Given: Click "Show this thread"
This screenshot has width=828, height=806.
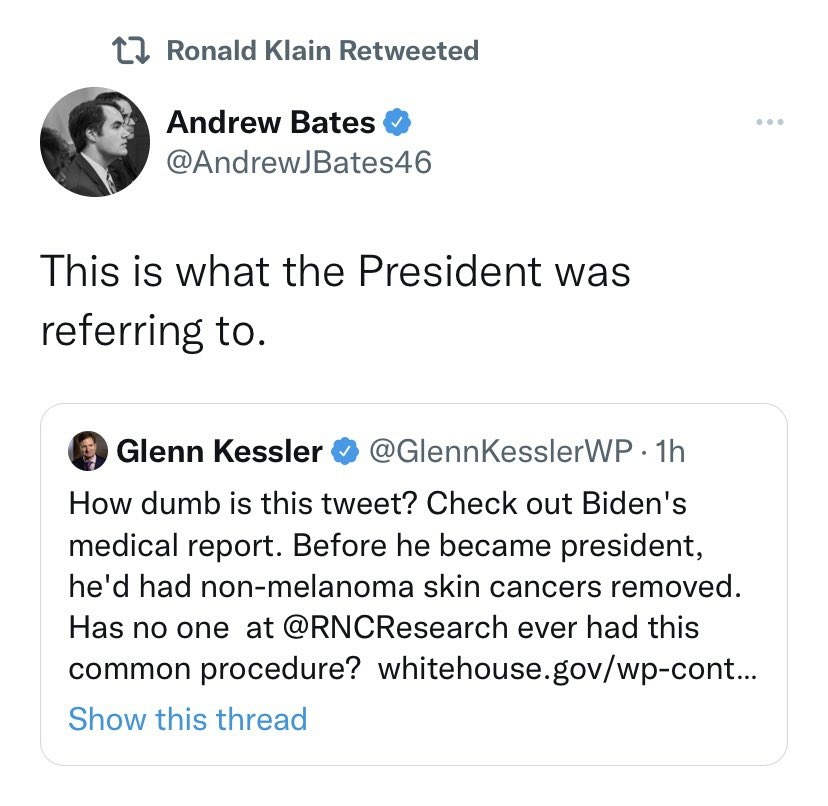Looking at the screenshot, I should 187,718.
